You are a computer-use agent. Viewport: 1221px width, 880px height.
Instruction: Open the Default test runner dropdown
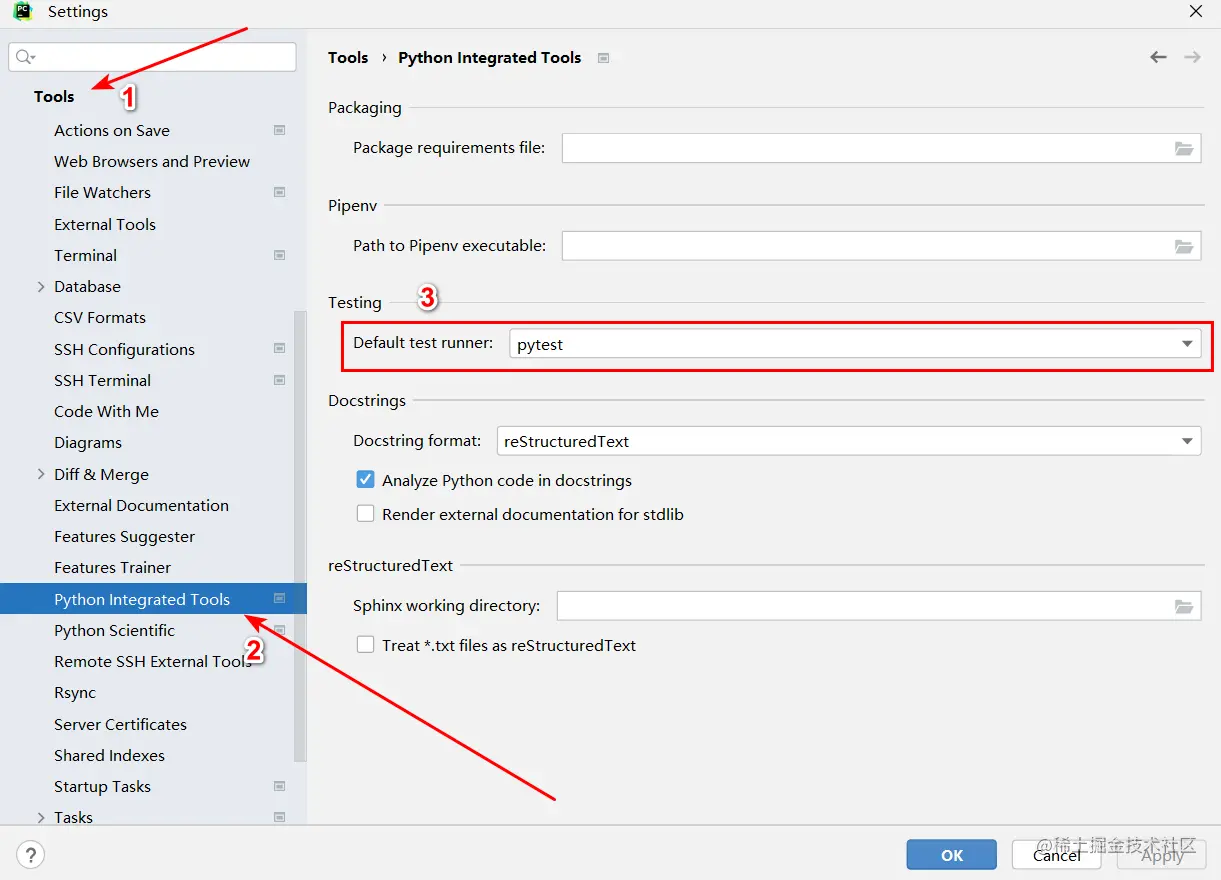pyautogui.click(x=1187, y=344)
